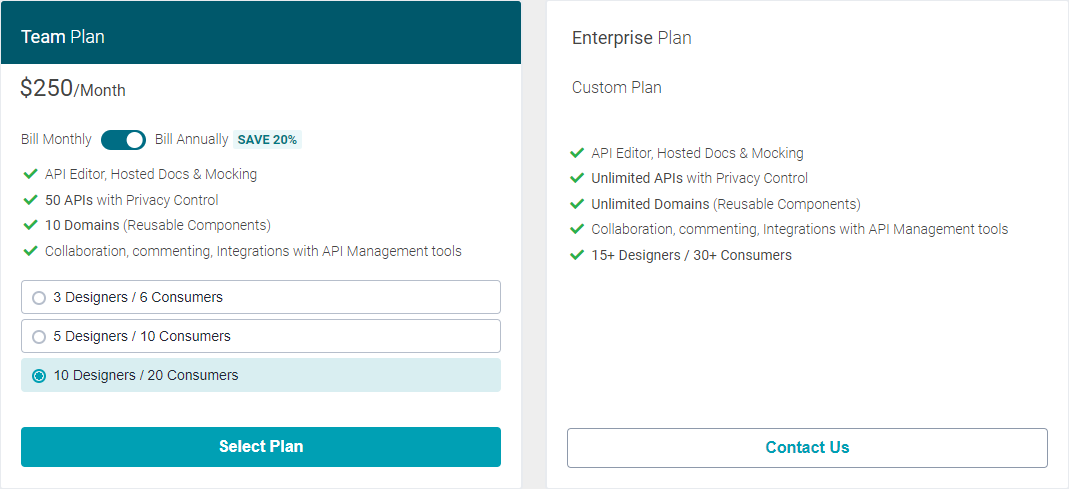Click checkmark beside Enterprise API Editor feature
The image size is (1069, 489).
tap(577, 153)
